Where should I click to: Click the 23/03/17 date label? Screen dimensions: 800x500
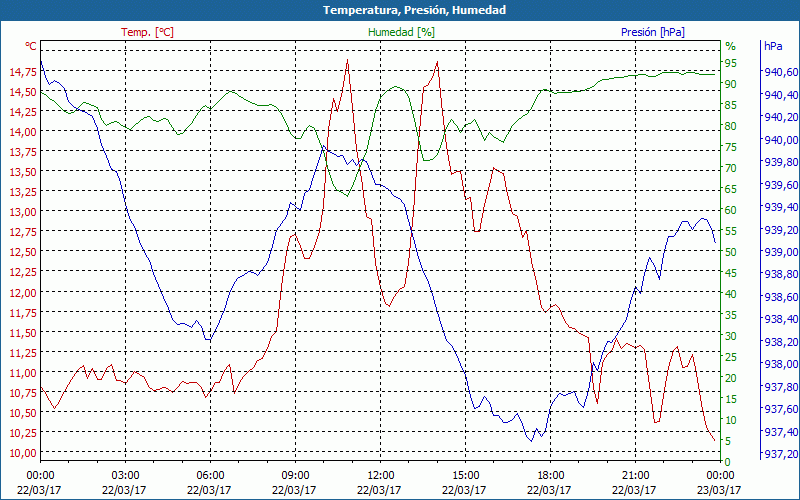click(x=719, y=490)
